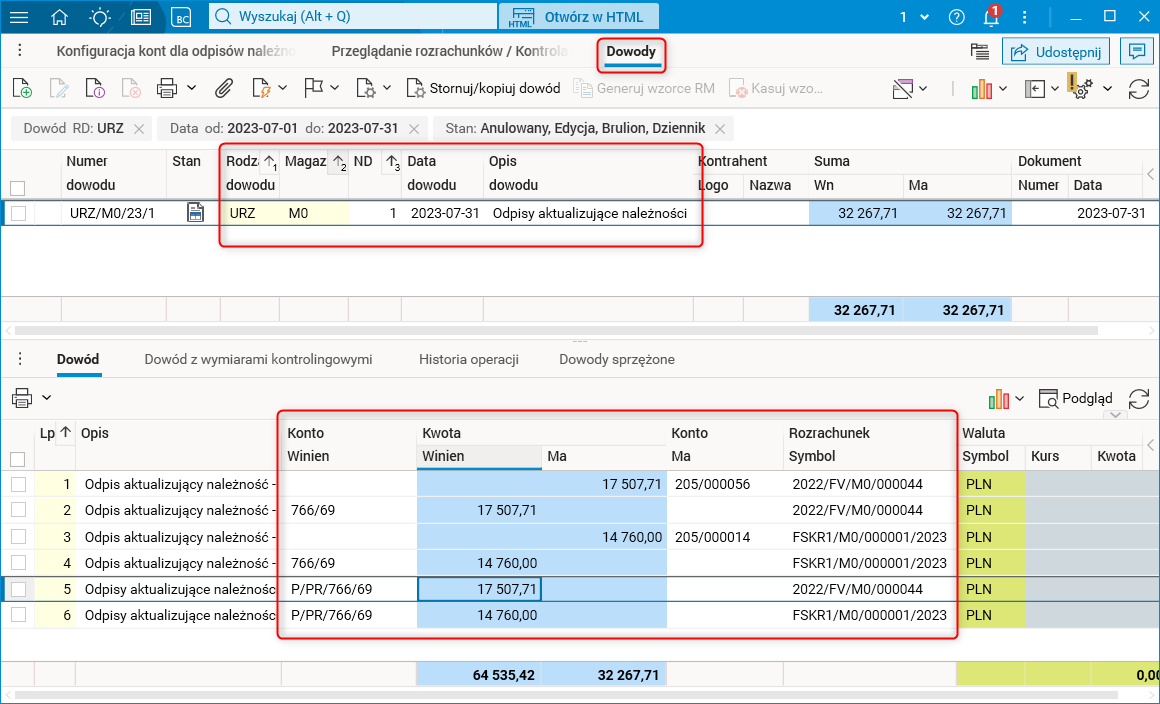Switch to Historia operacji tab

(468, 359)
